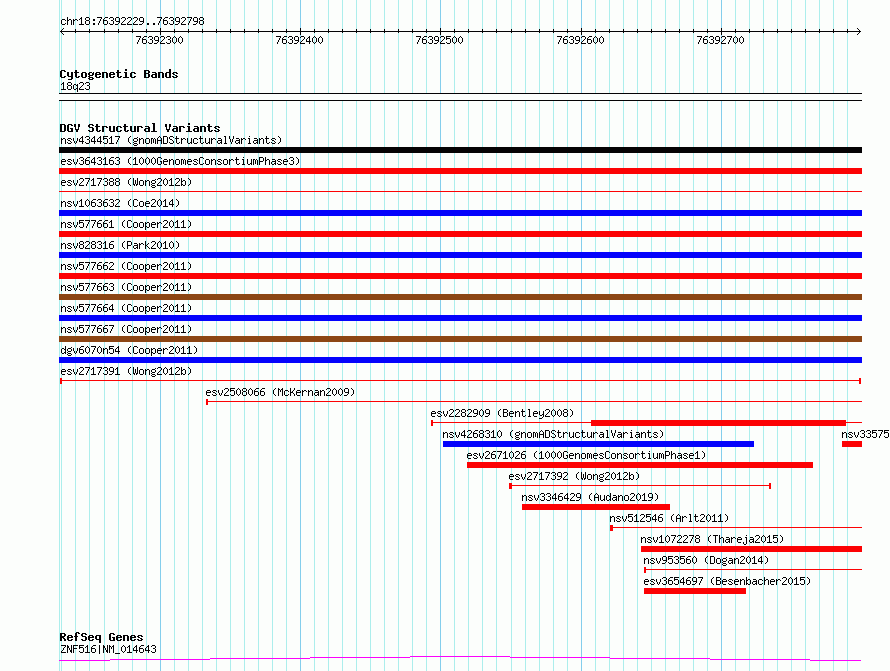Click ruler position 76392500
This screenshot has width=890, height=671.
[x=439, y=40]
